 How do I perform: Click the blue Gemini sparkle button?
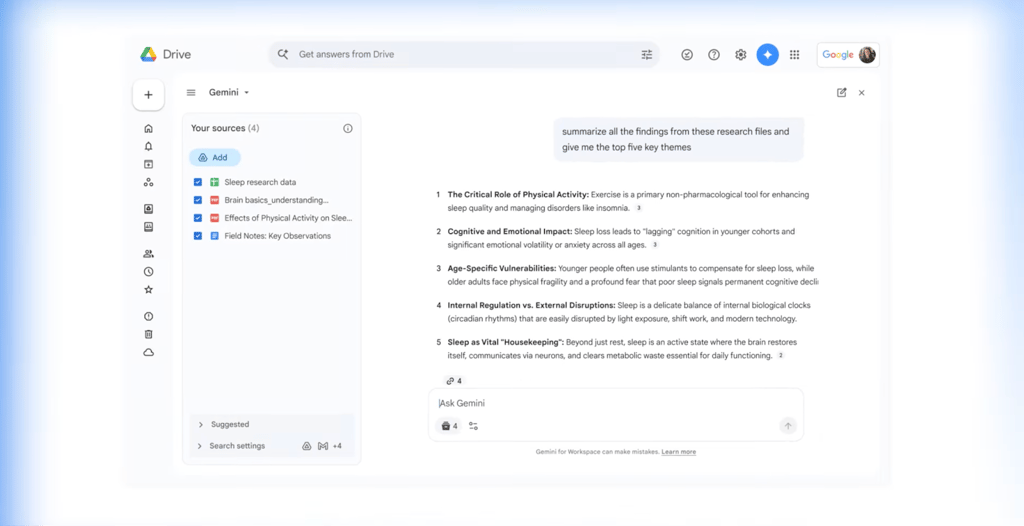click(767, 55)
